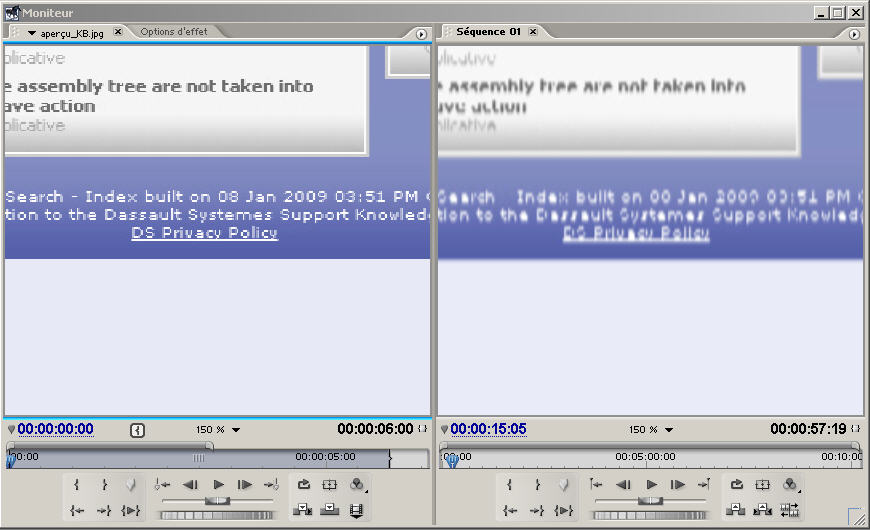Go to In point in source monitor
The width and height of the screenshot is (870, 530).
[77, 511]
